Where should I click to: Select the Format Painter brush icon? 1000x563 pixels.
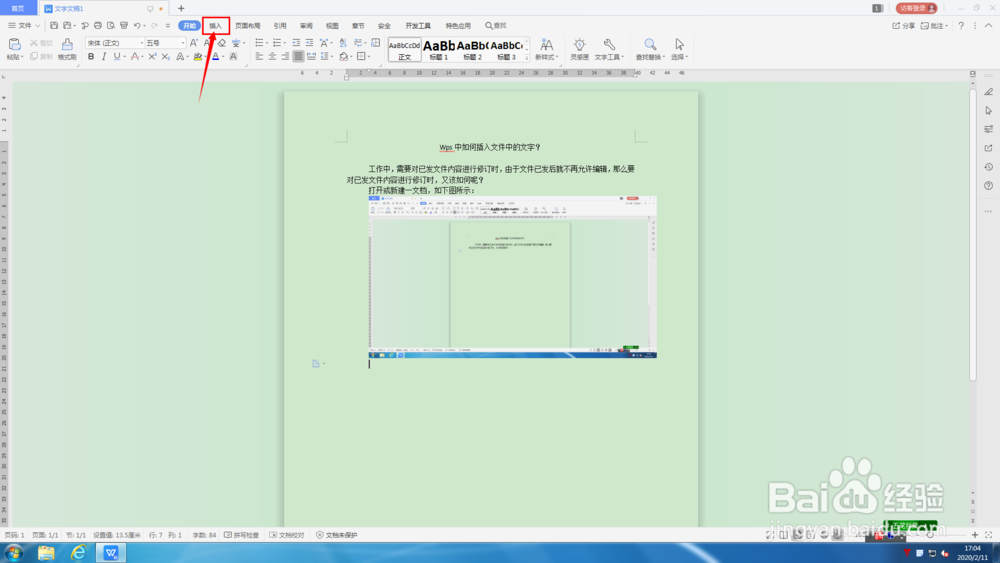[67, 44]
